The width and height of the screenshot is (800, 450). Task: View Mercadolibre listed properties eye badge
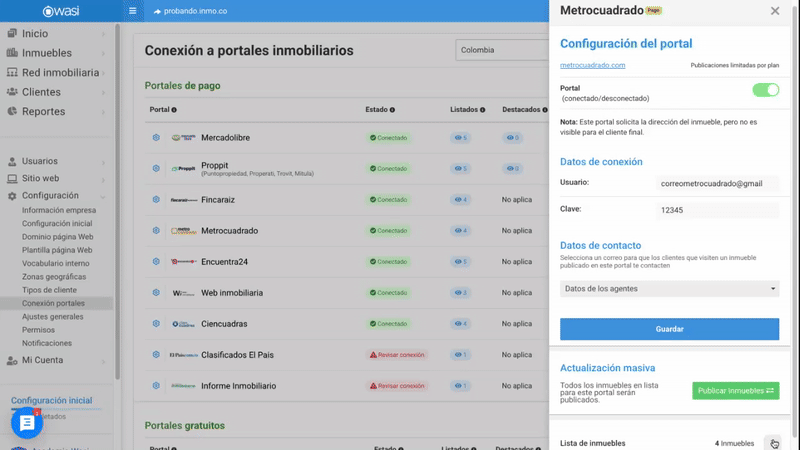pyautogui.click(x=460, y=138)
